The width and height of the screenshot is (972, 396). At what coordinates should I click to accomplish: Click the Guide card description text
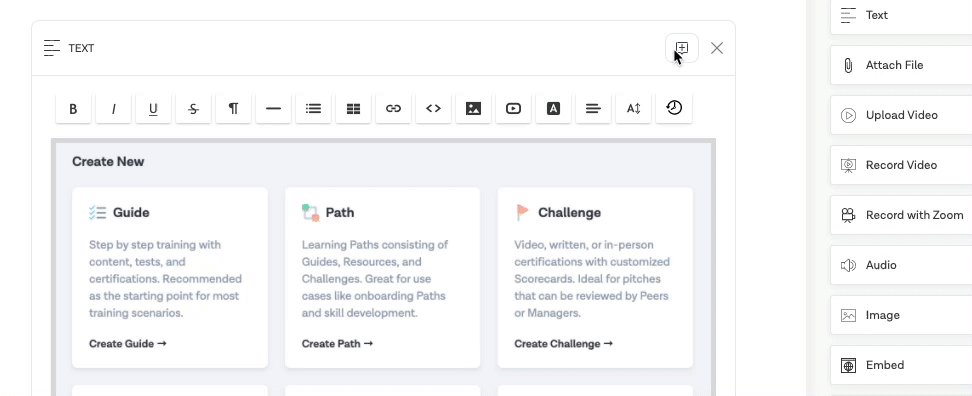pos(166,279)
